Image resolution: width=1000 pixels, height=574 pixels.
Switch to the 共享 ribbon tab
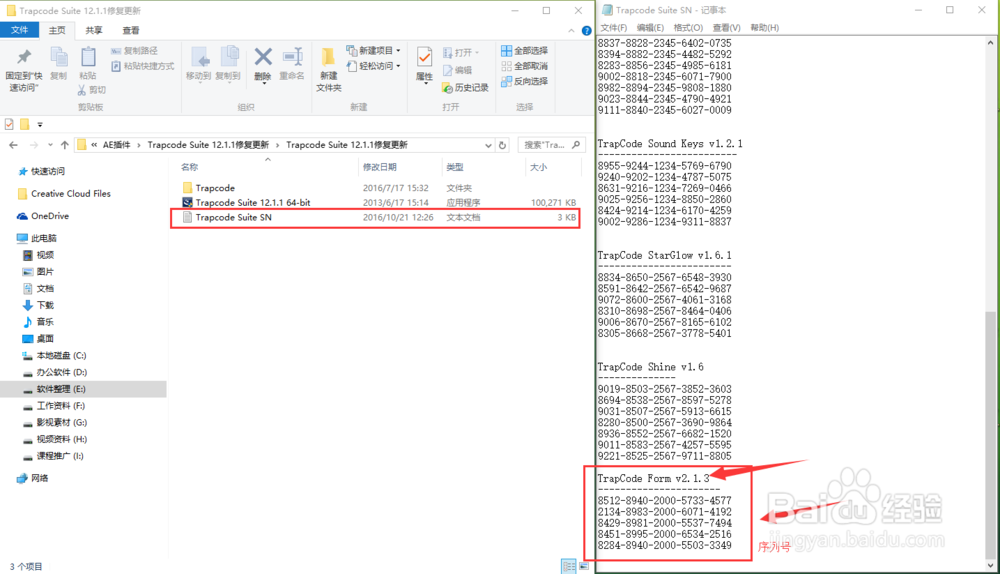(x=94, y=30)
